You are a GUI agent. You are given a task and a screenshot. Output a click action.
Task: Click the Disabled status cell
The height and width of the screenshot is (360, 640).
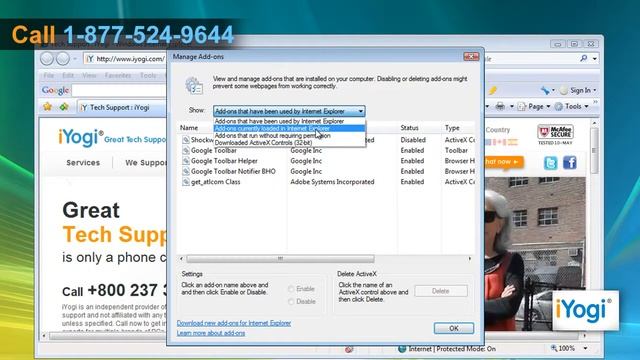tap(413, 140)
